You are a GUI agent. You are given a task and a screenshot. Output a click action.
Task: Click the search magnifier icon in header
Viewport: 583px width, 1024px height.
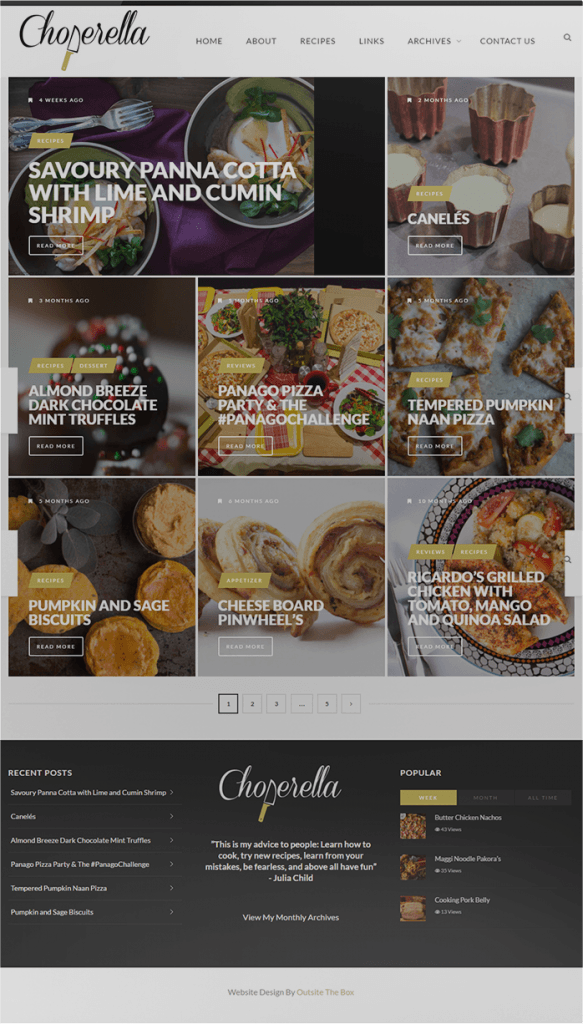567,37
